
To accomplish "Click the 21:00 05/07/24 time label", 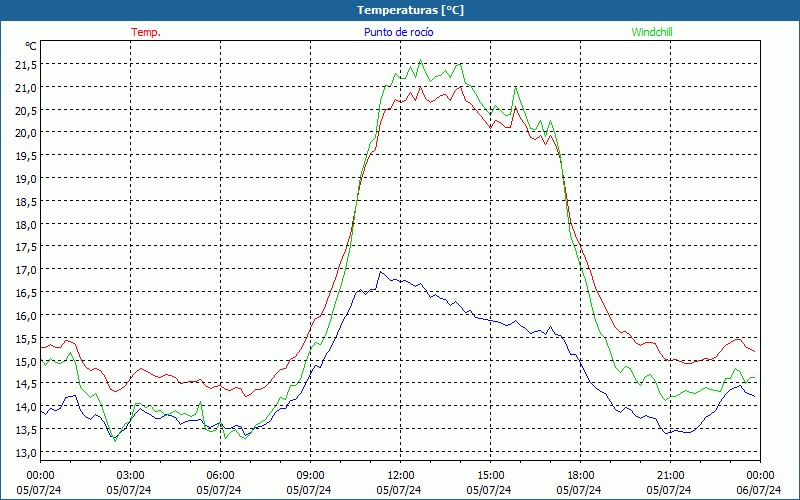I will pos(669,483).
